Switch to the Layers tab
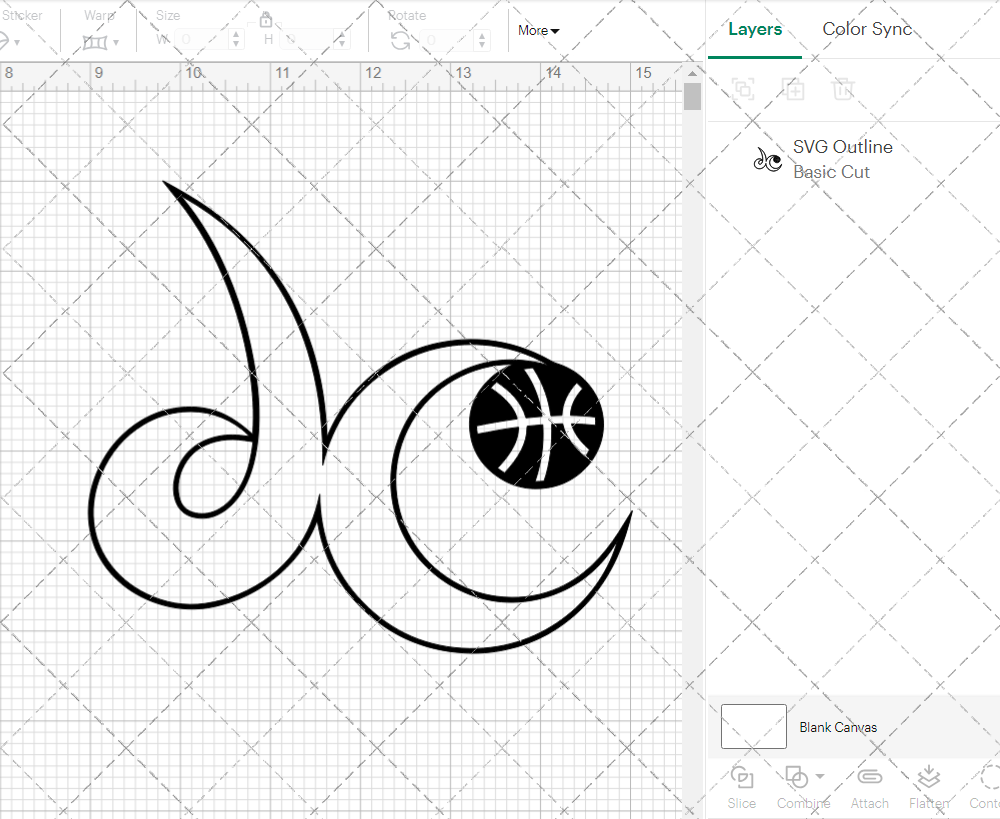This screenshot has width=1000, height=819. (x=755, y=29)
